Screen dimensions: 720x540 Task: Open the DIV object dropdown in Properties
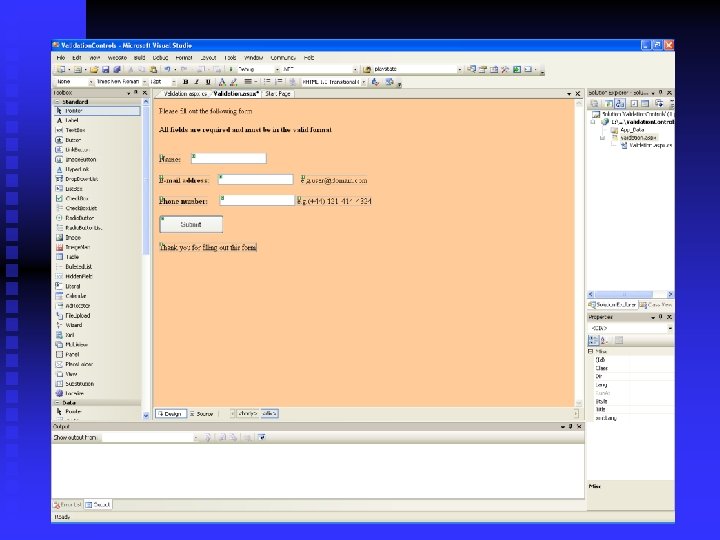coord(670,328)
